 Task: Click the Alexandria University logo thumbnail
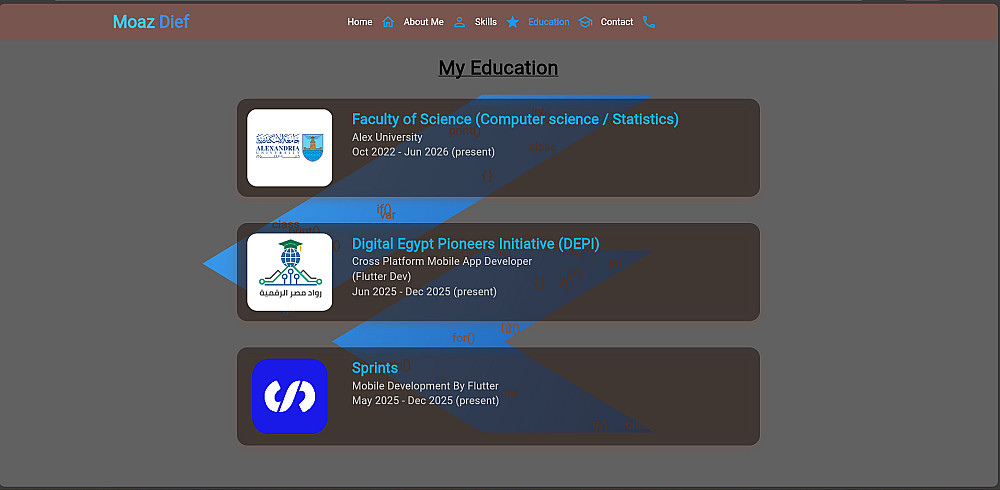(x=290, y=147)
